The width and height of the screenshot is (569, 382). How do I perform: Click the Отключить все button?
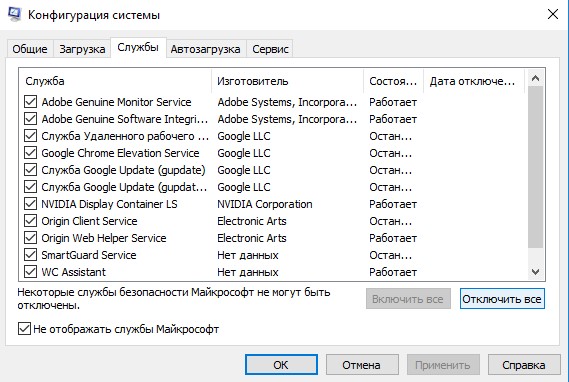click(x=502, y=299)
